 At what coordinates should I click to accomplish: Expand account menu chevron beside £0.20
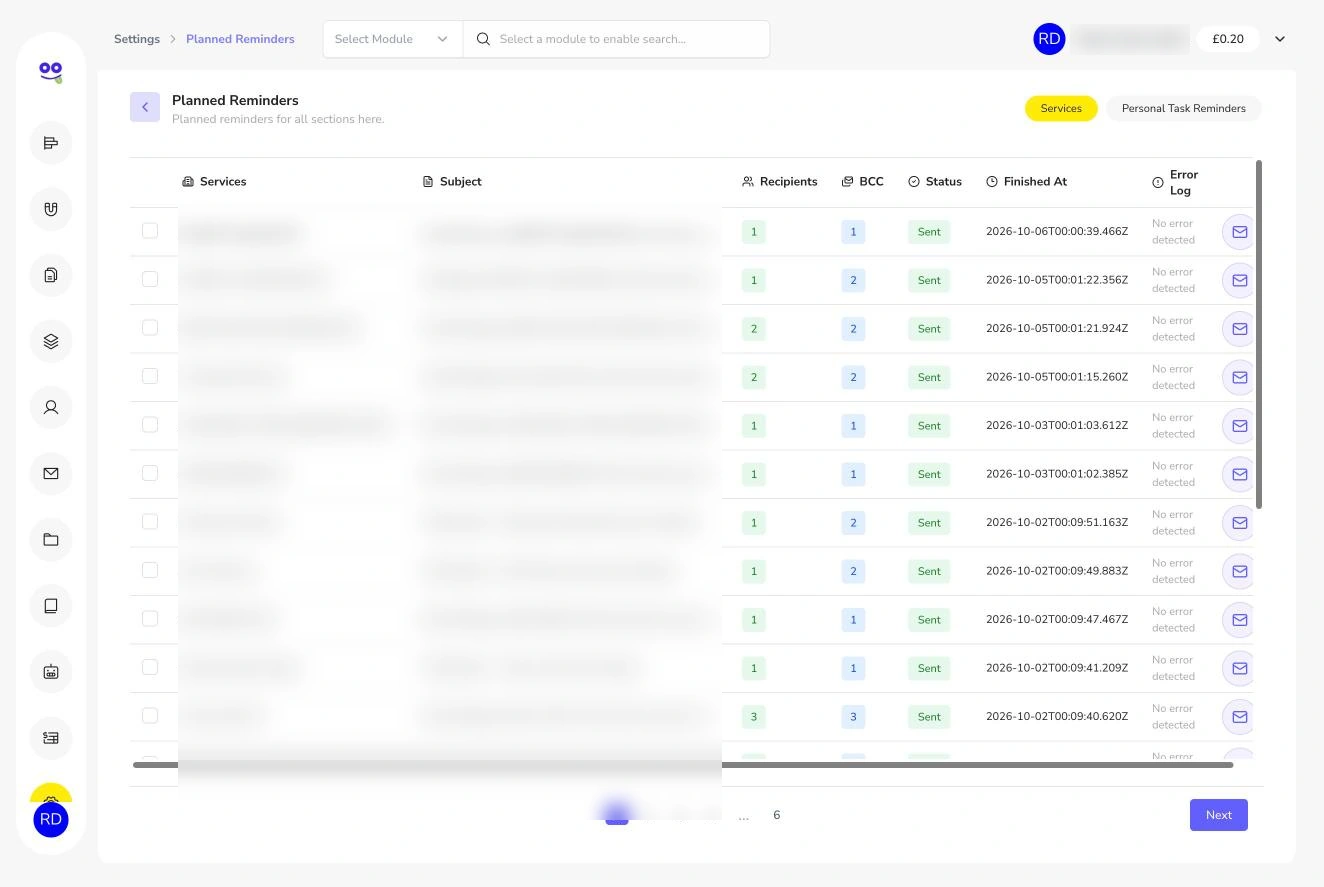(1280, 39)
